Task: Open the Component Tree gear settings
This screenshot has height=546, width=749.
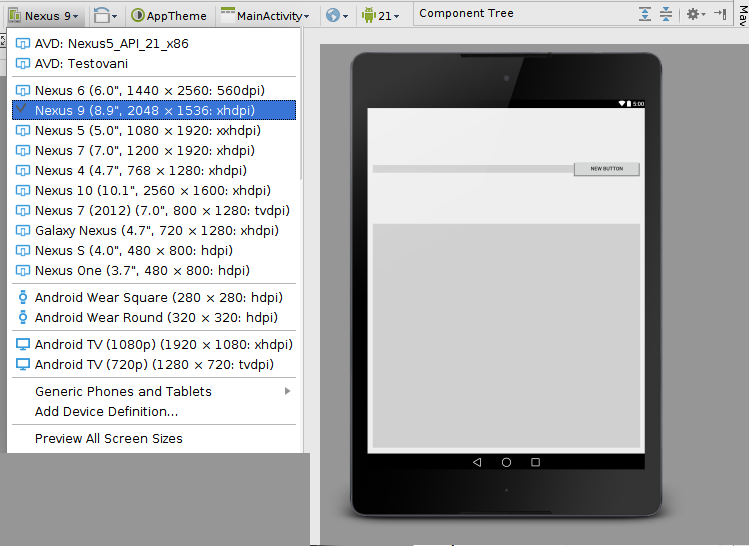Action: [x=696, y=14]
